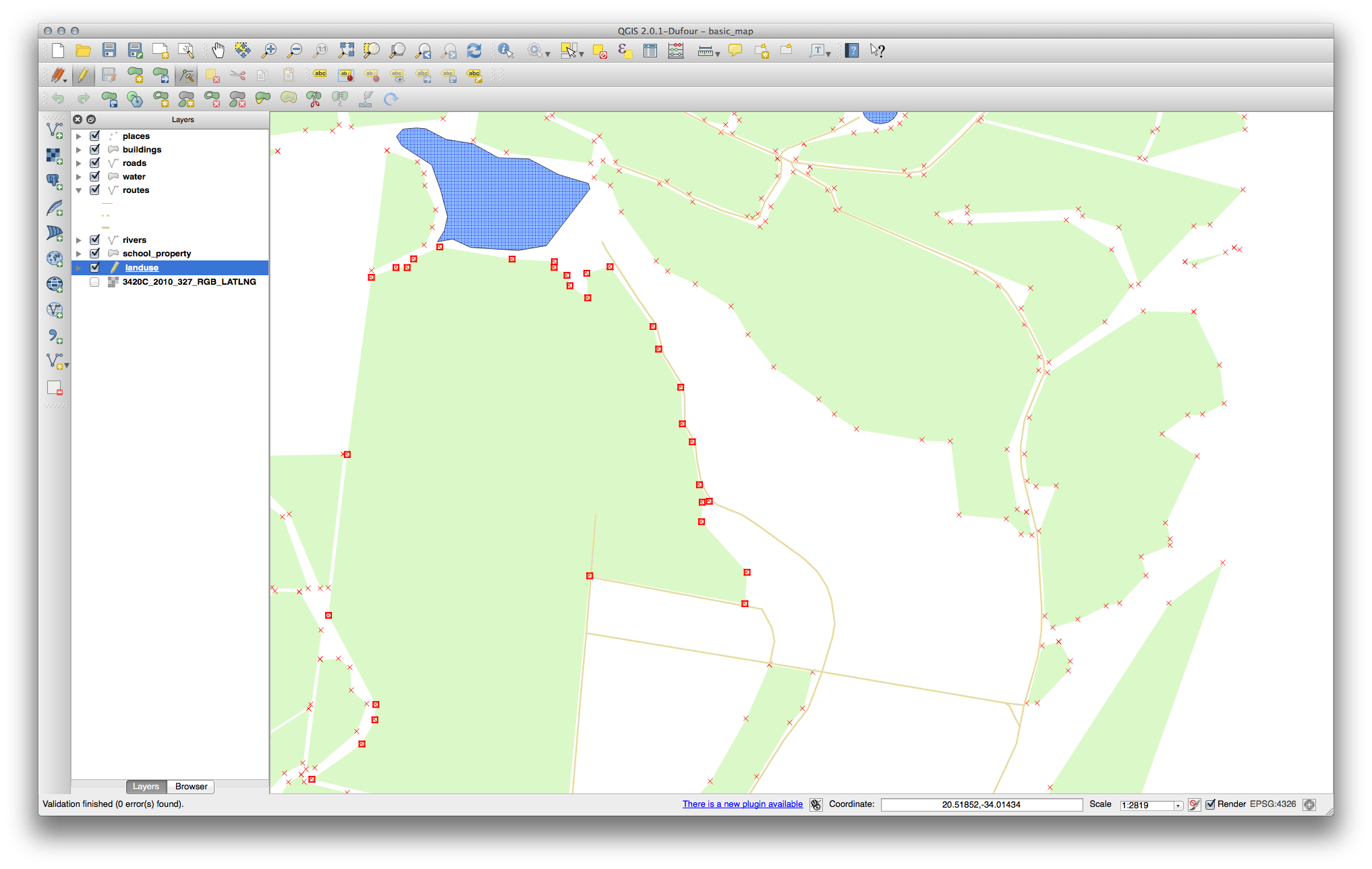Switch to the Browser tab
Viewport: 1372px width, 869px height.
pos(191,786)
